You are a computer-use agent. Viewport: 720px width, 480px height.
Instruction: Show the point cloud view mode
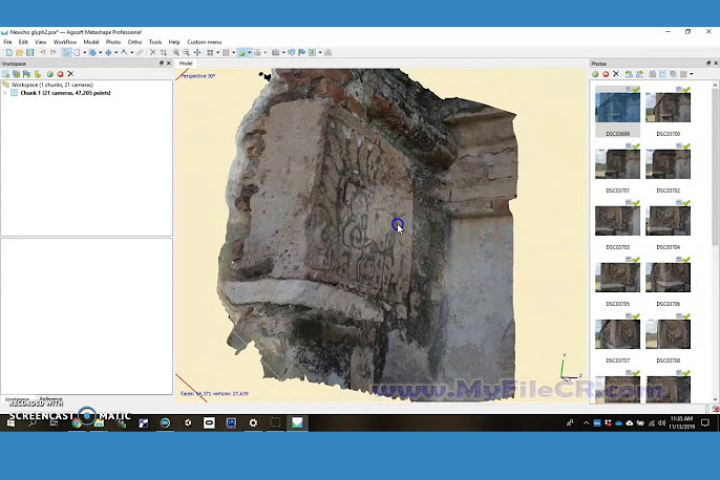pos(210,53)
